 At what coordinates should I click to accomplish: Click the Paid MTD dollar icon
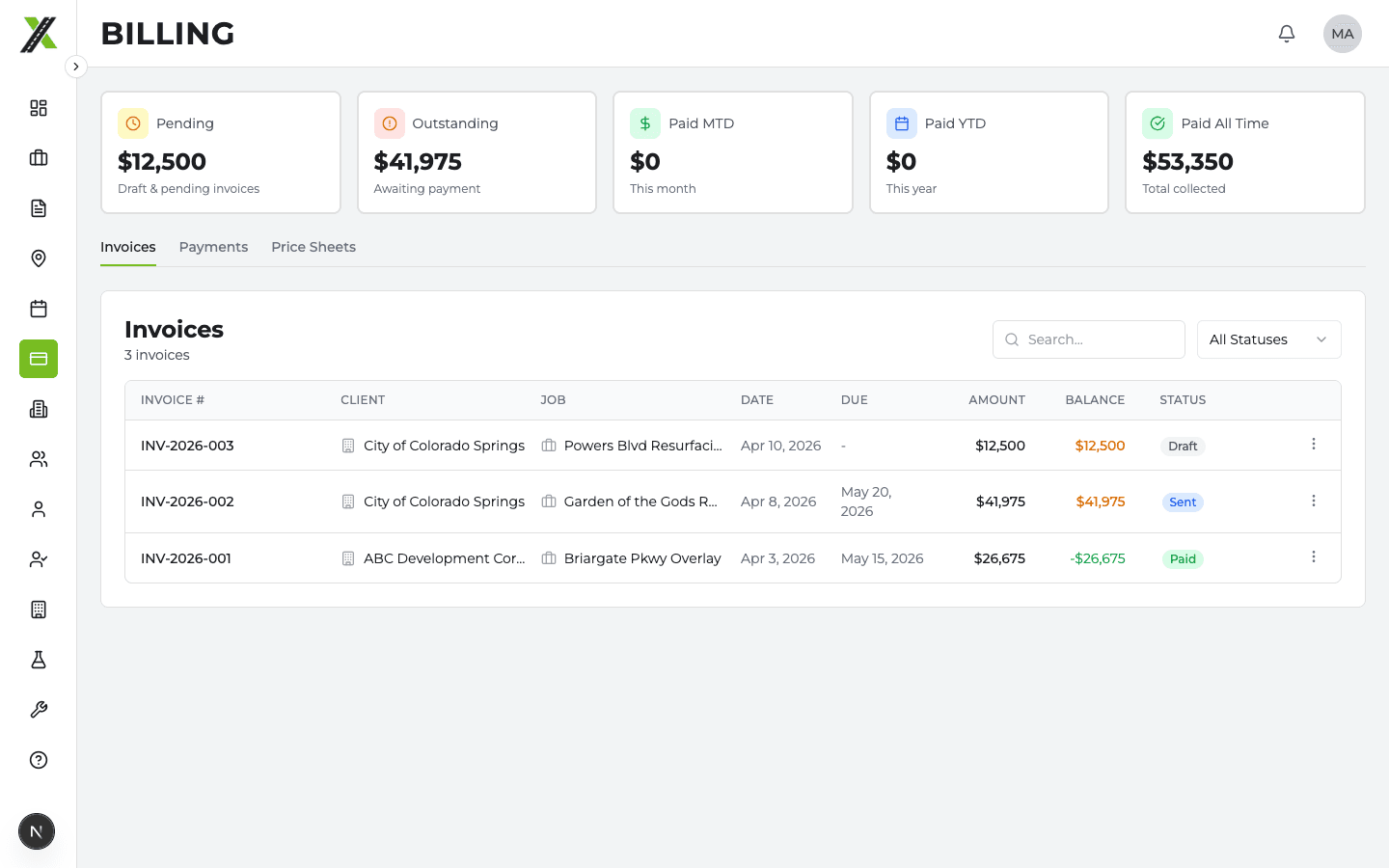[645, 123]
